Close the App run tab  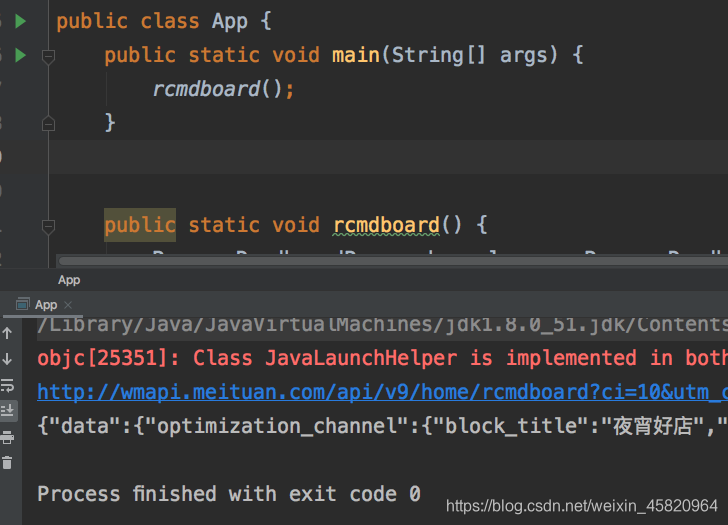(x=68, y=305)
